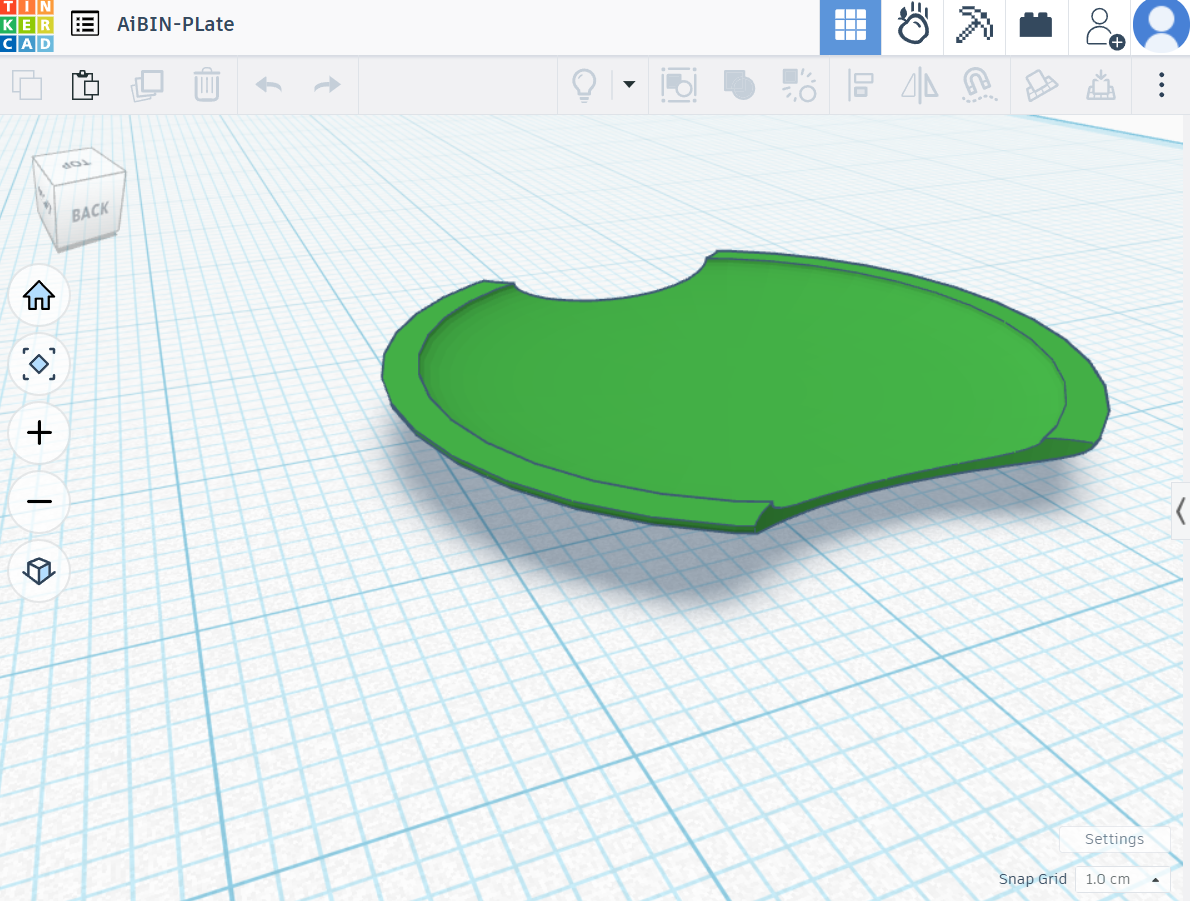The height and width of the screenshot is (901, 1190).
Task: Open workplane Settings
Action: (1113, 839)
